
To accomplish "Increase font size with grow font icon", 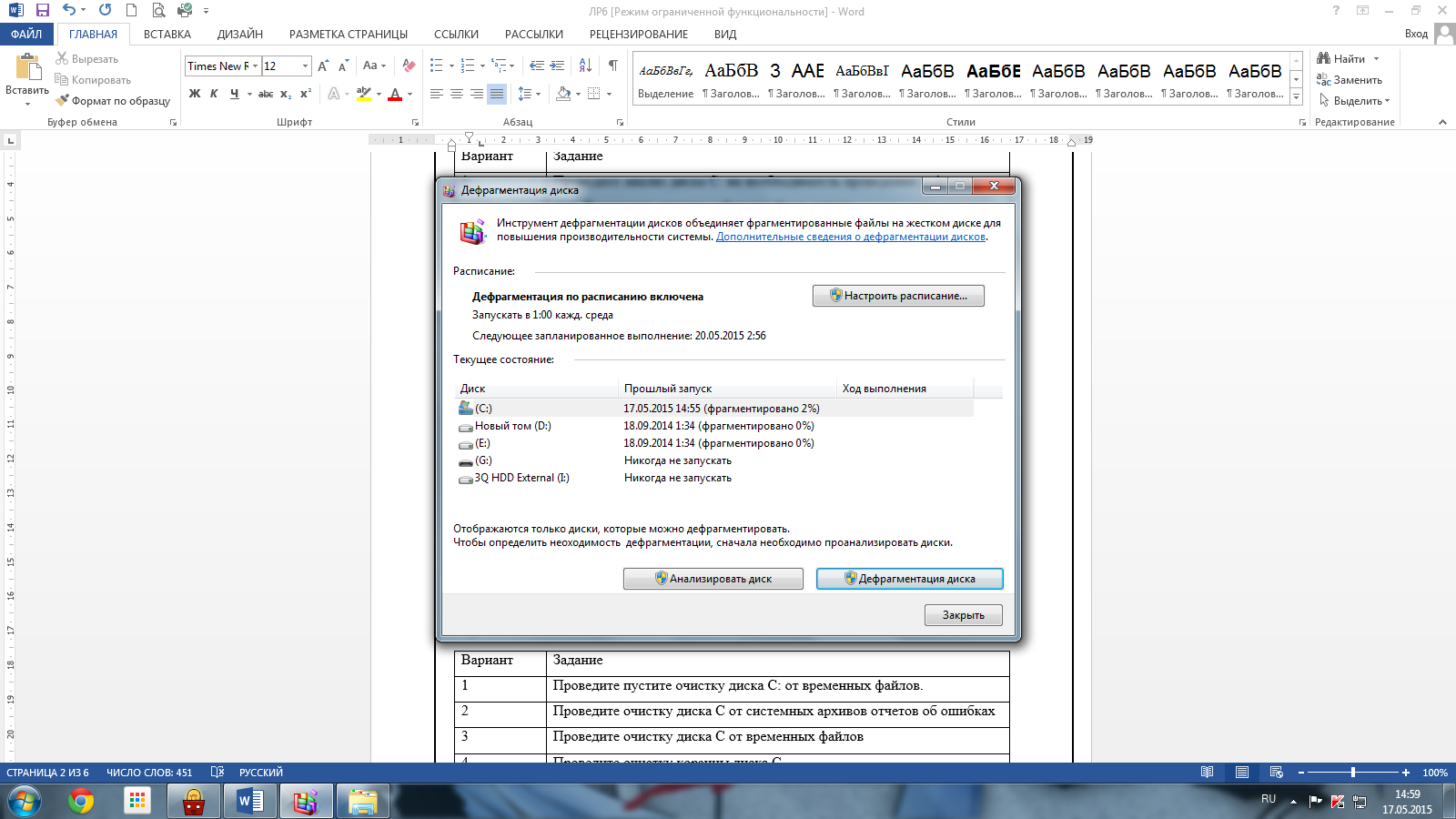I will click(323, 66).
